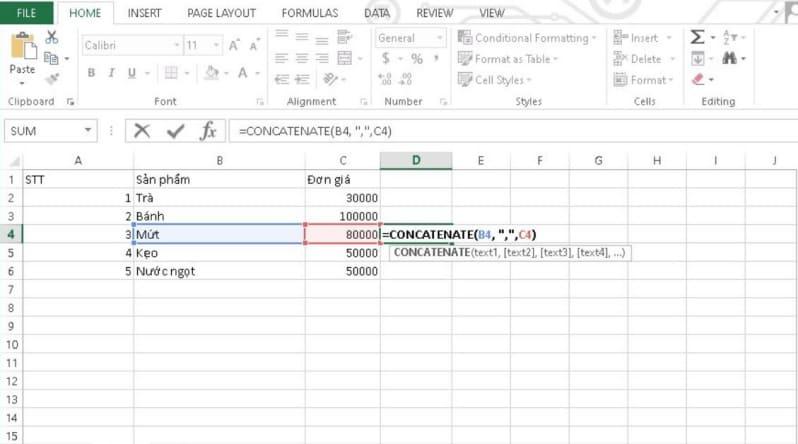Screen dimensions: 798x444
Task: Click the Increase Decimal icon
Action: (x=385, y=79)
